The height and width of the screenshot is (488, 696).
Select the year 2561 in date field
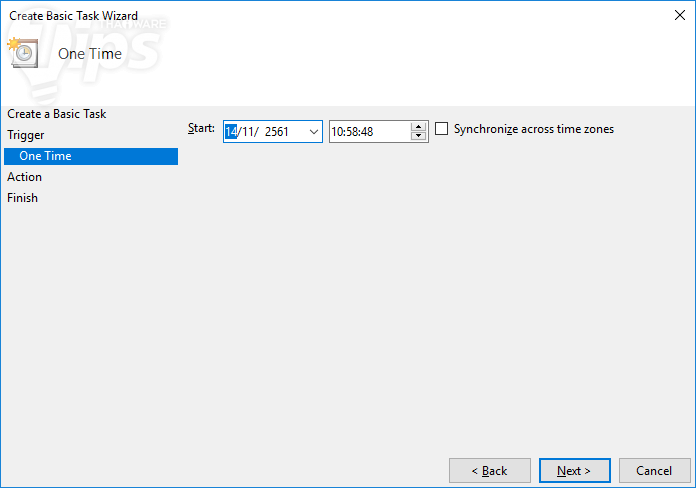277,131
